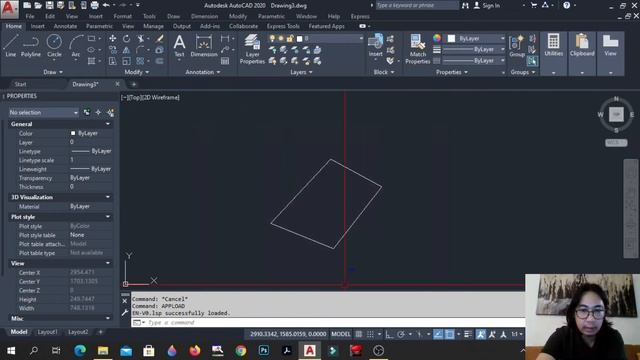Open the Format menu
Image resolution: width=640 pixels, height=360 pixels.
pyautogui.click(x=122, y=16)
